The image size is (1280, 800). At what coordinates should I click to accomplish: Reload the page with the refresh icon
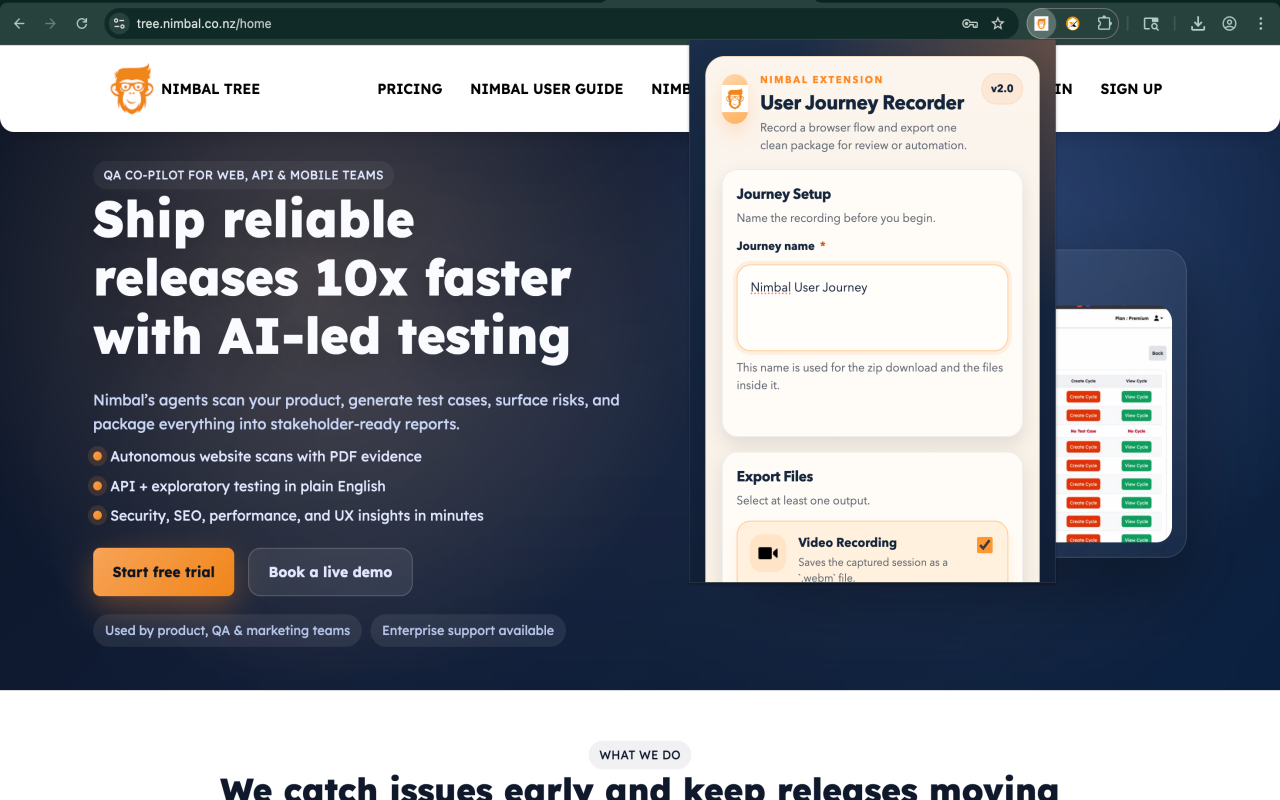82,23
